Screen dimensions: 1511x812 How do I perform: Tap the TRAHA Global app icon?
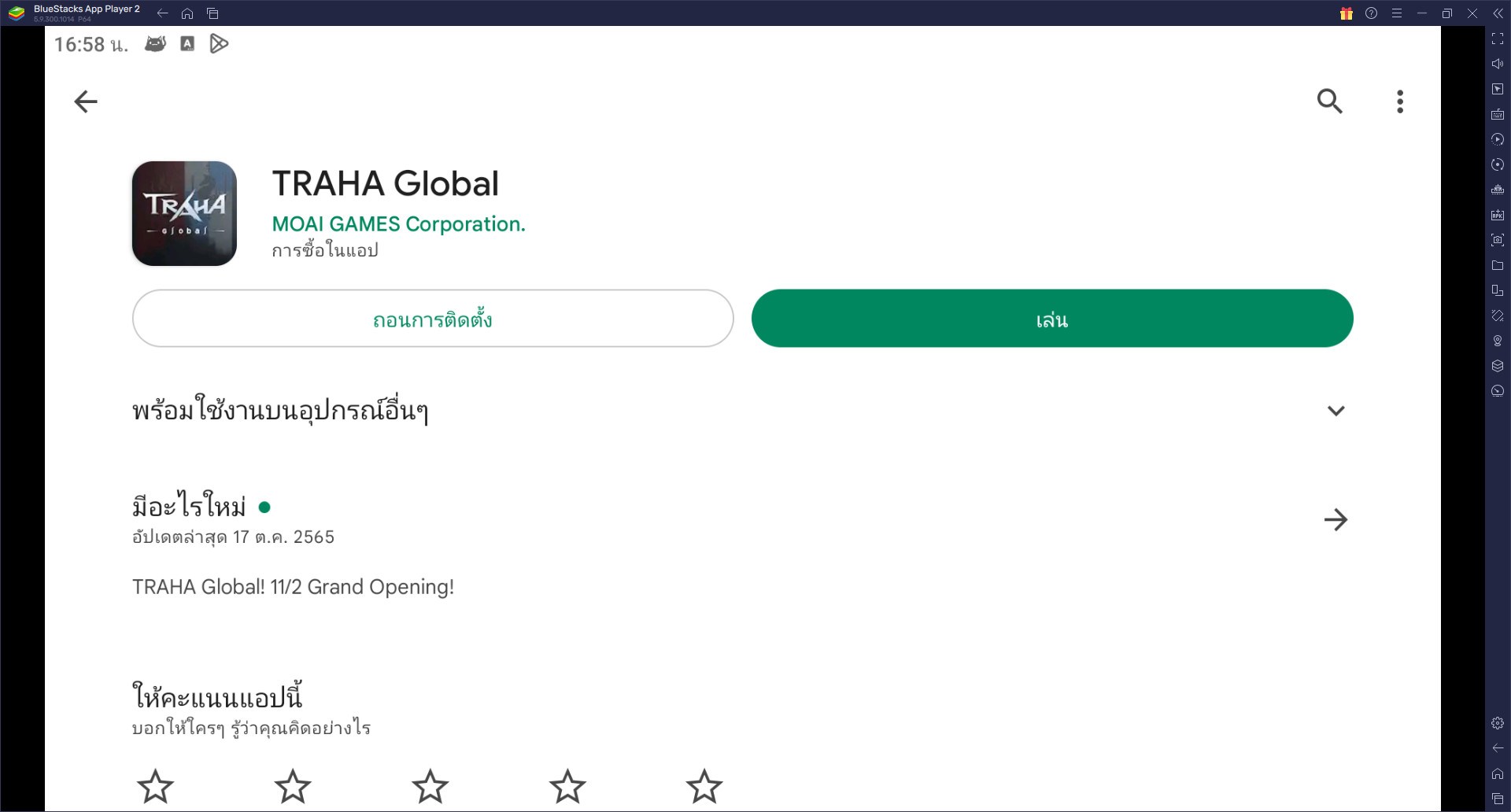click(x=184, y=213)
